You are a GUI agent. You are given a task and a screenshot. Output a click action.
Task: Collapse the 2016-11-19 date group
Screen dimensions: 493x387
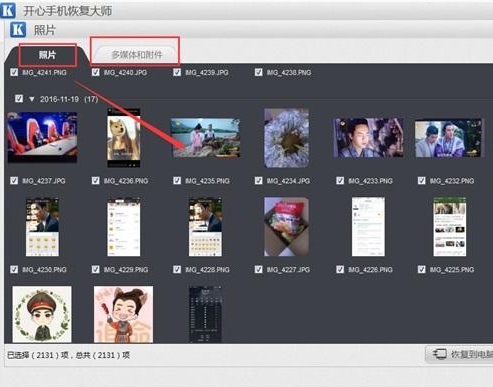[x=32, y=99]
